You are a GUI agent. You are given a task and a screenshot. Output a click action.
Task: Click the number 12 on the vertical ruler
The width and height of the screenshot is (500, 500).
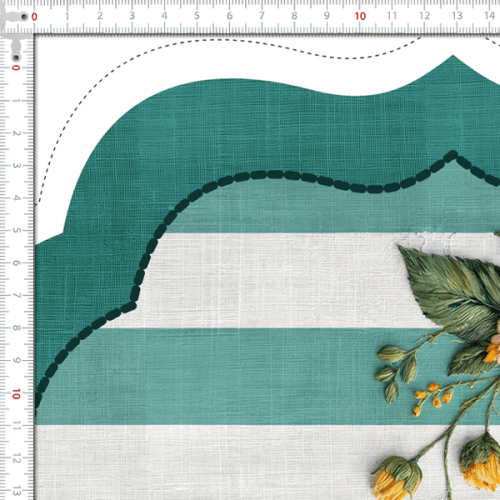16,459
